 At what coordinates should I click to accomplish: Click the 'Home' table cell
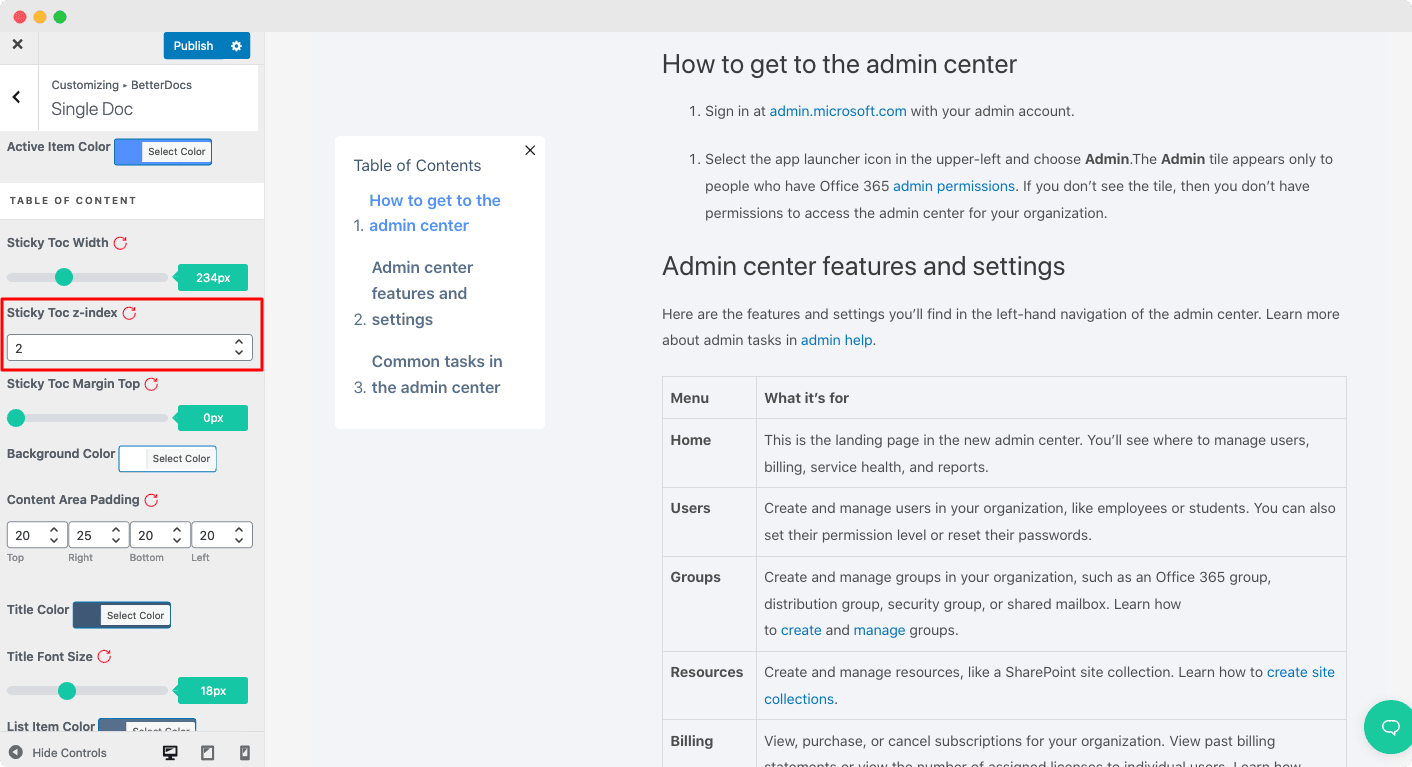click(709, 453)
